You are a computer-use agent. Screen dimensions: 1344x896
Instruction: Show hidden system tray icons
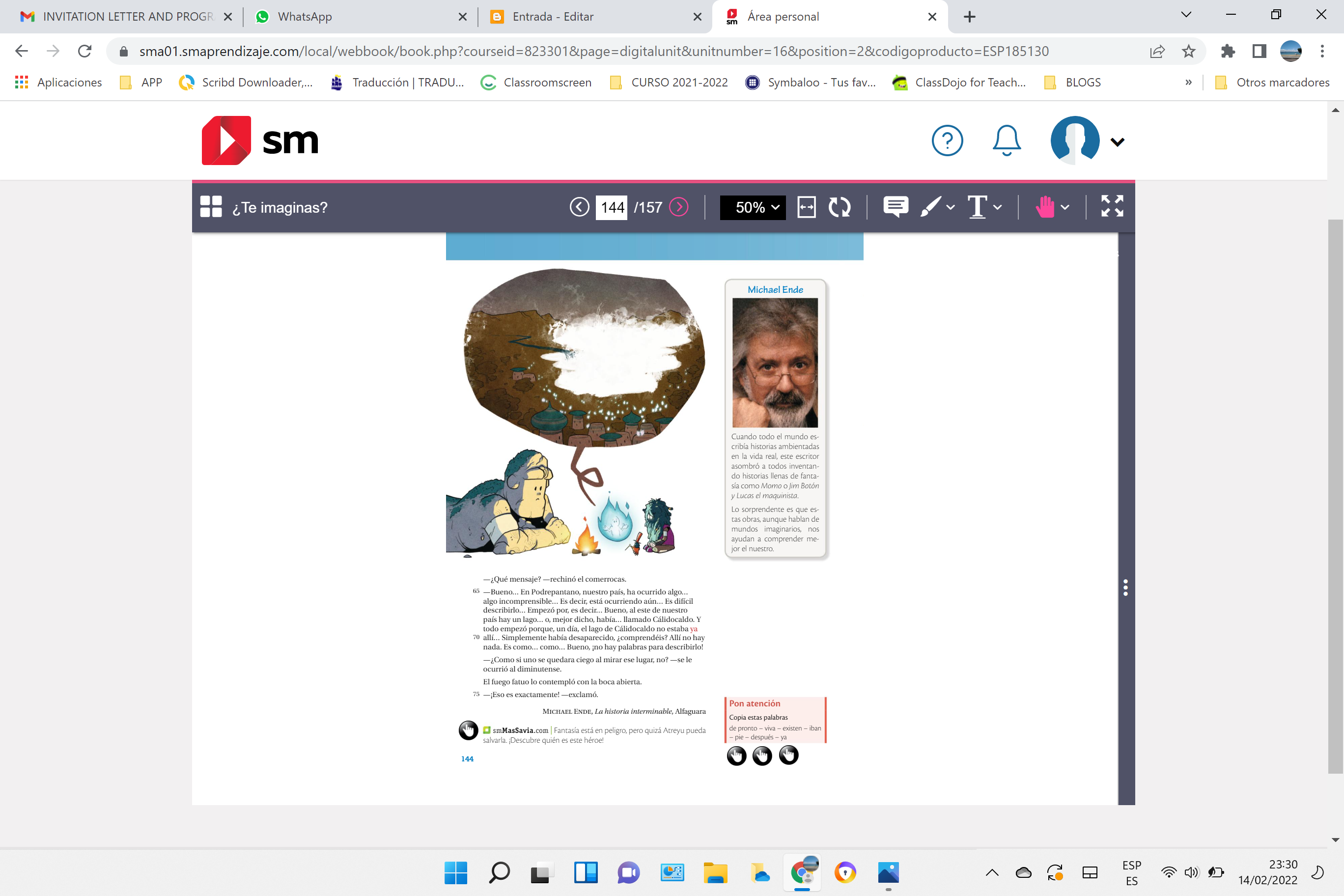(992, 872)
